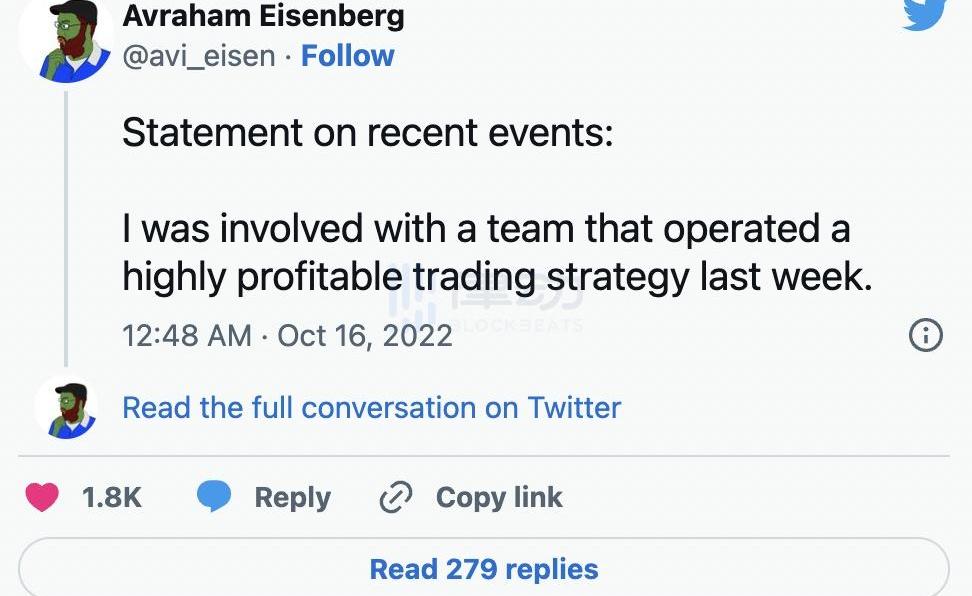Viewport: 972px width, 596px height.
Task: Click the vertical thread connector line
Action: coord(66,229)
